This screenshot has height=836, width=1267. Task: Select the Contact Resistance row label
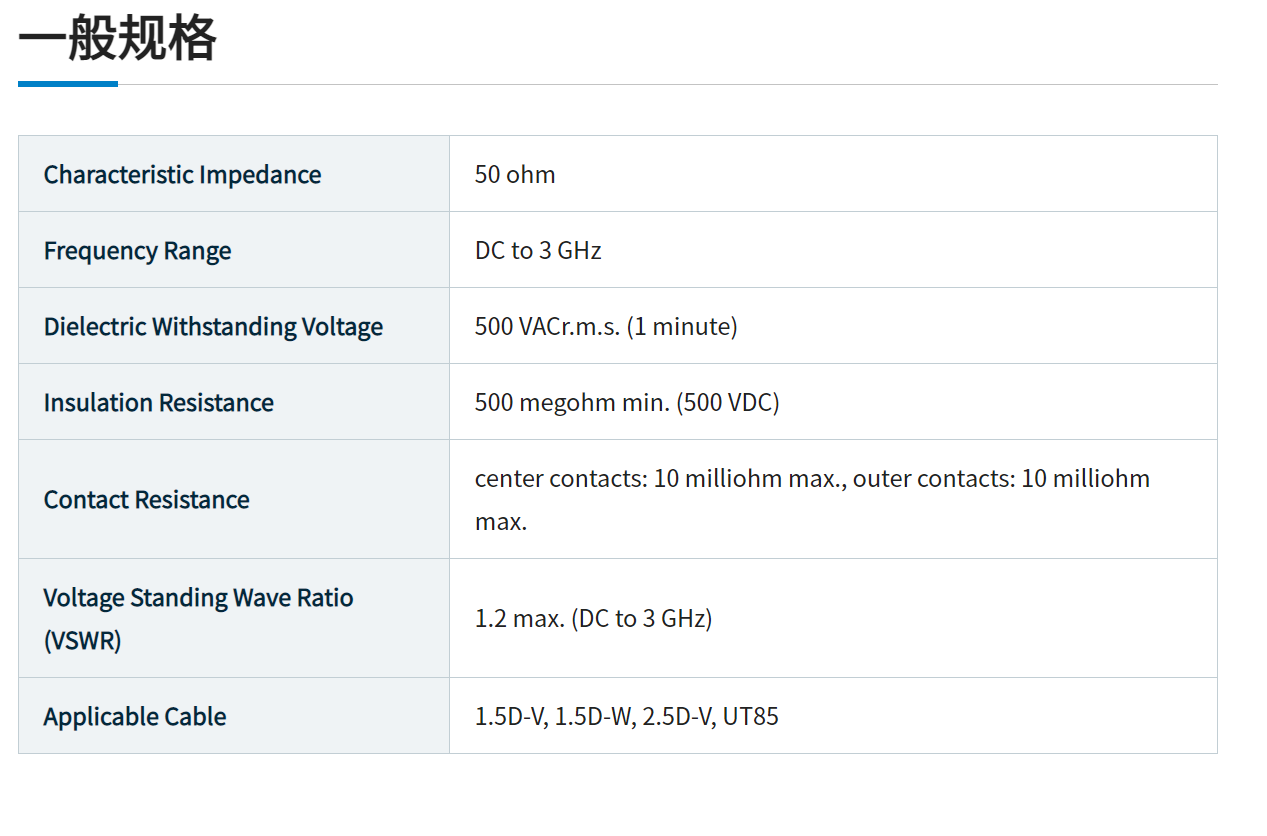[x=146, y=500]
